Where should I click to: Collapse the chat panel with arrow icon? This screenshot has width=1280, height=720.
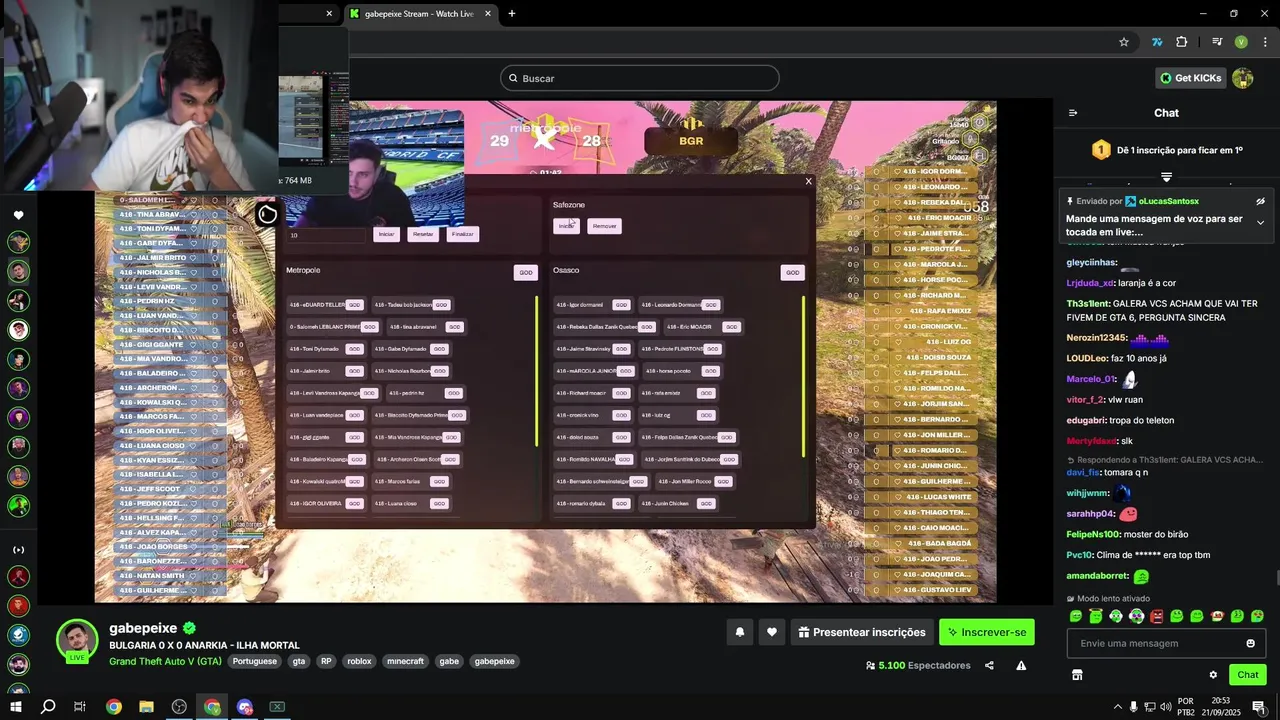pyautogui.click(x=1073, y=113)
